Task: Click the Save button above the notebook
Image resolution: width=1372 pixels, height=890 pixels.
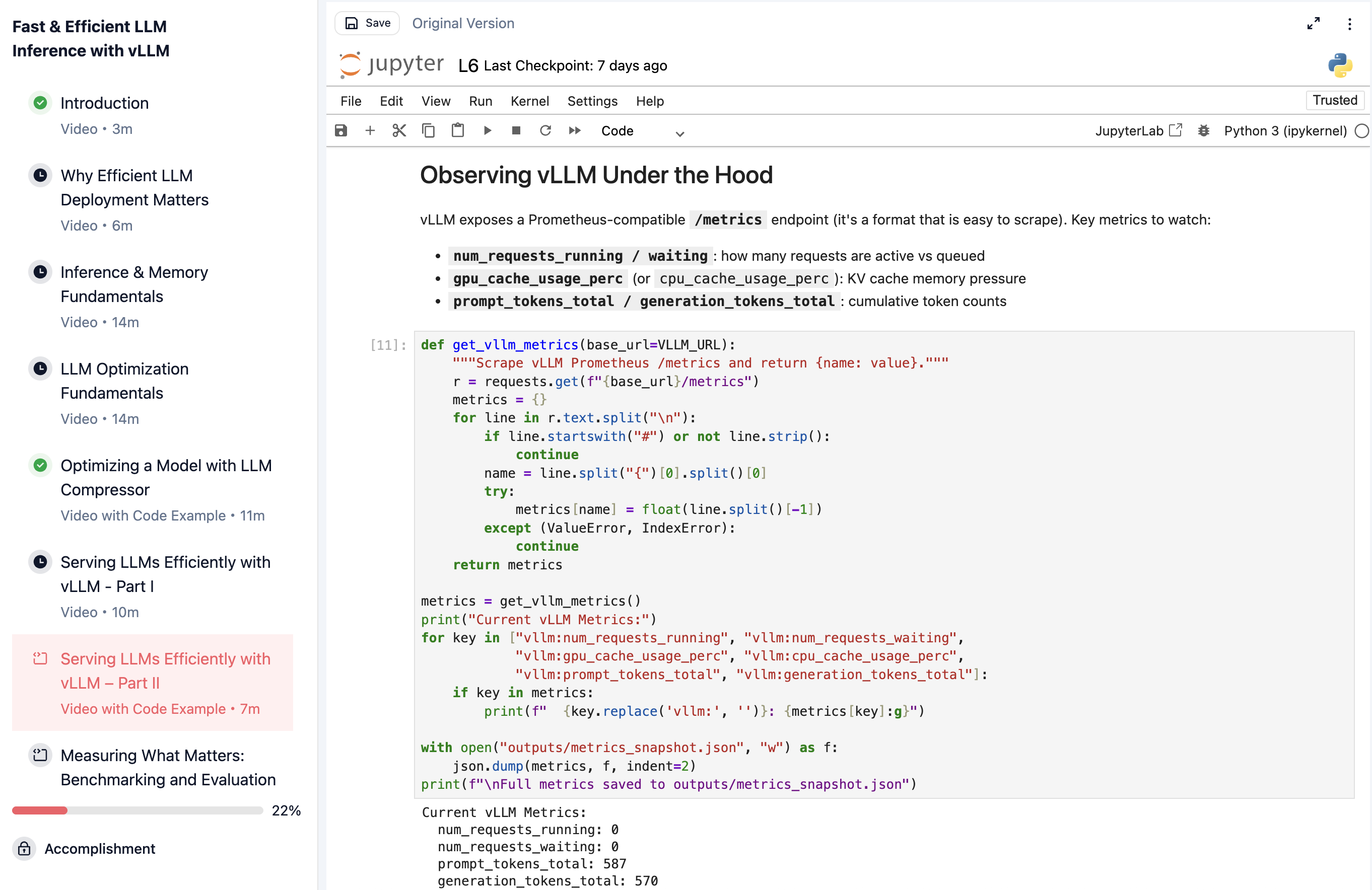Action: [367, 23]
